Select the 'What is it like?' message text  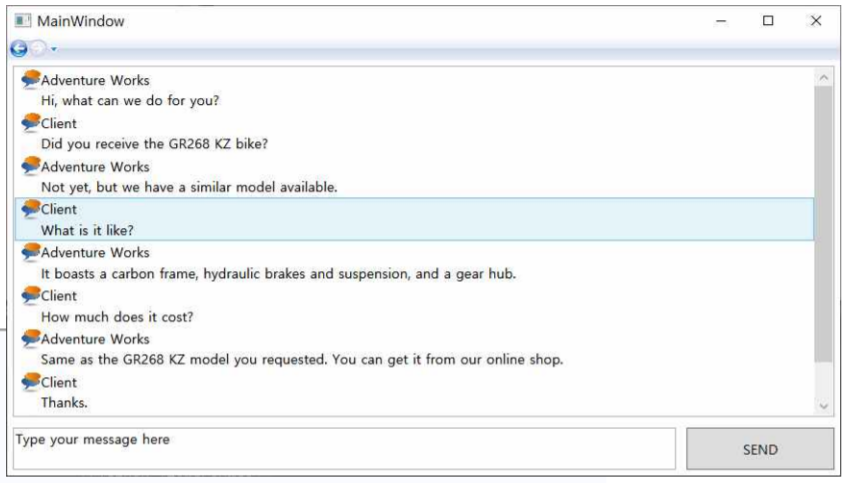[87, 230]
